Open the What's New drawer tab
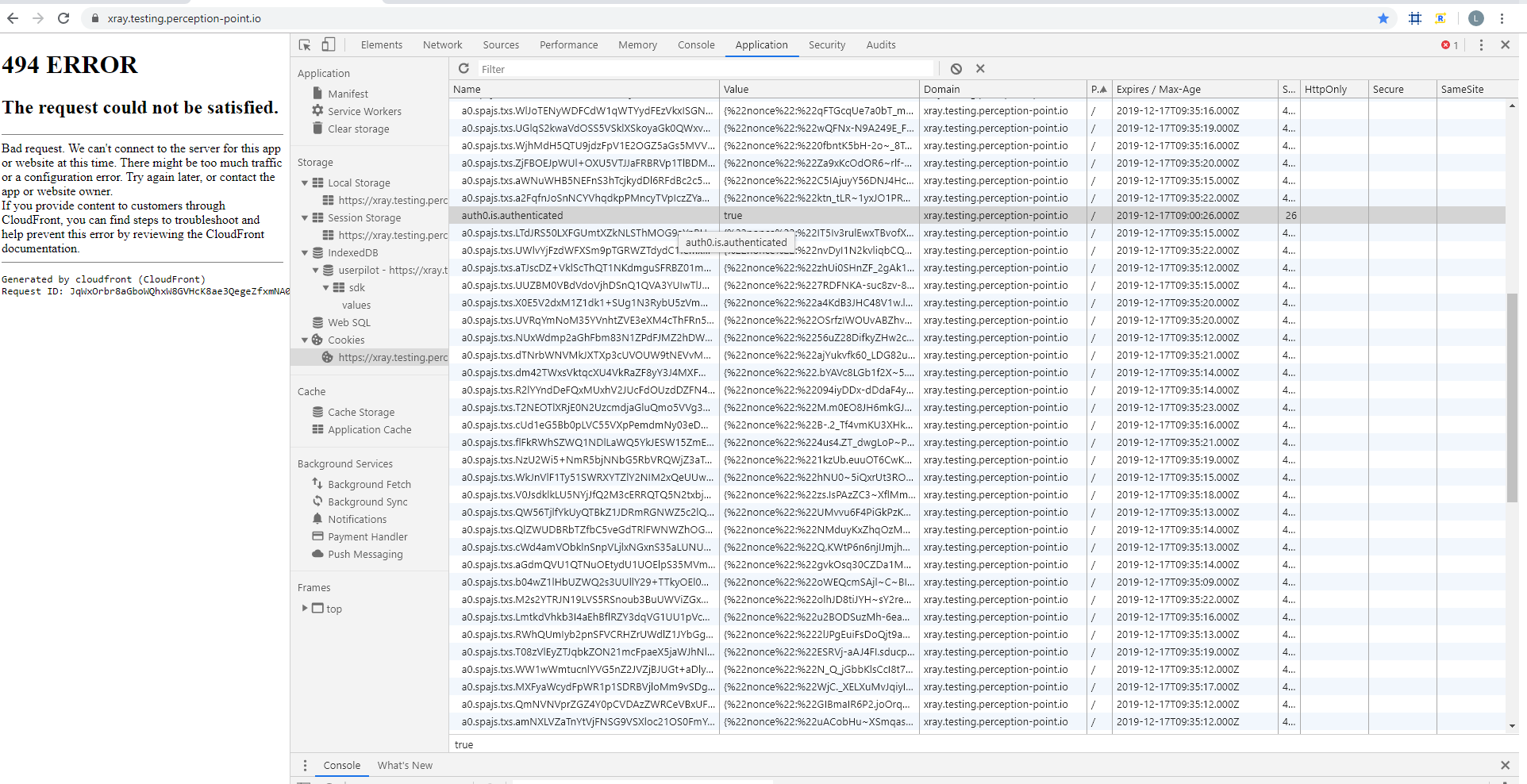Image resolution: width=1527 pixels, height=784 pixels. 405,765
